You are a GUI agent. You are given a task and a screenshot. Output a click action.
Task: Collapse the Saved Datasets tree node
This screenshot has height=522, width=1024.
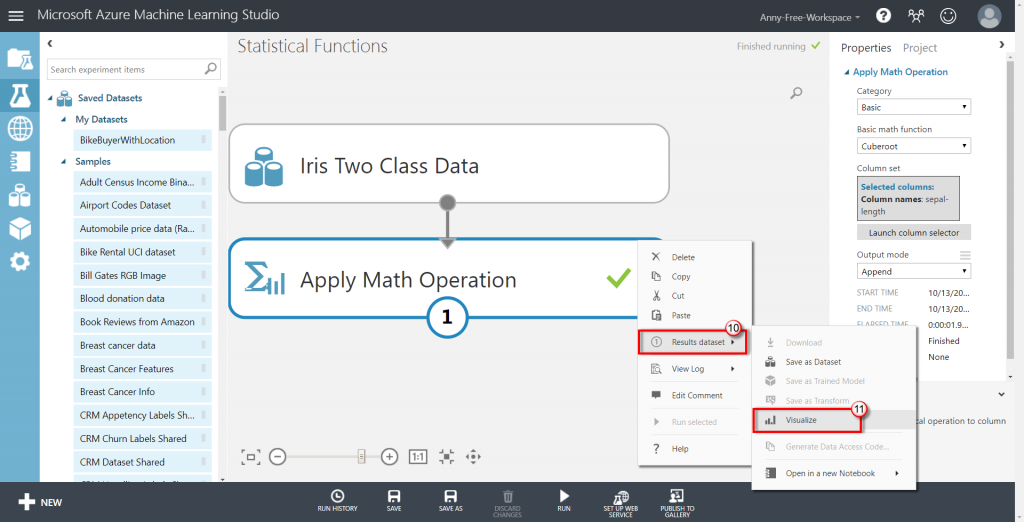tap(50, 98)
